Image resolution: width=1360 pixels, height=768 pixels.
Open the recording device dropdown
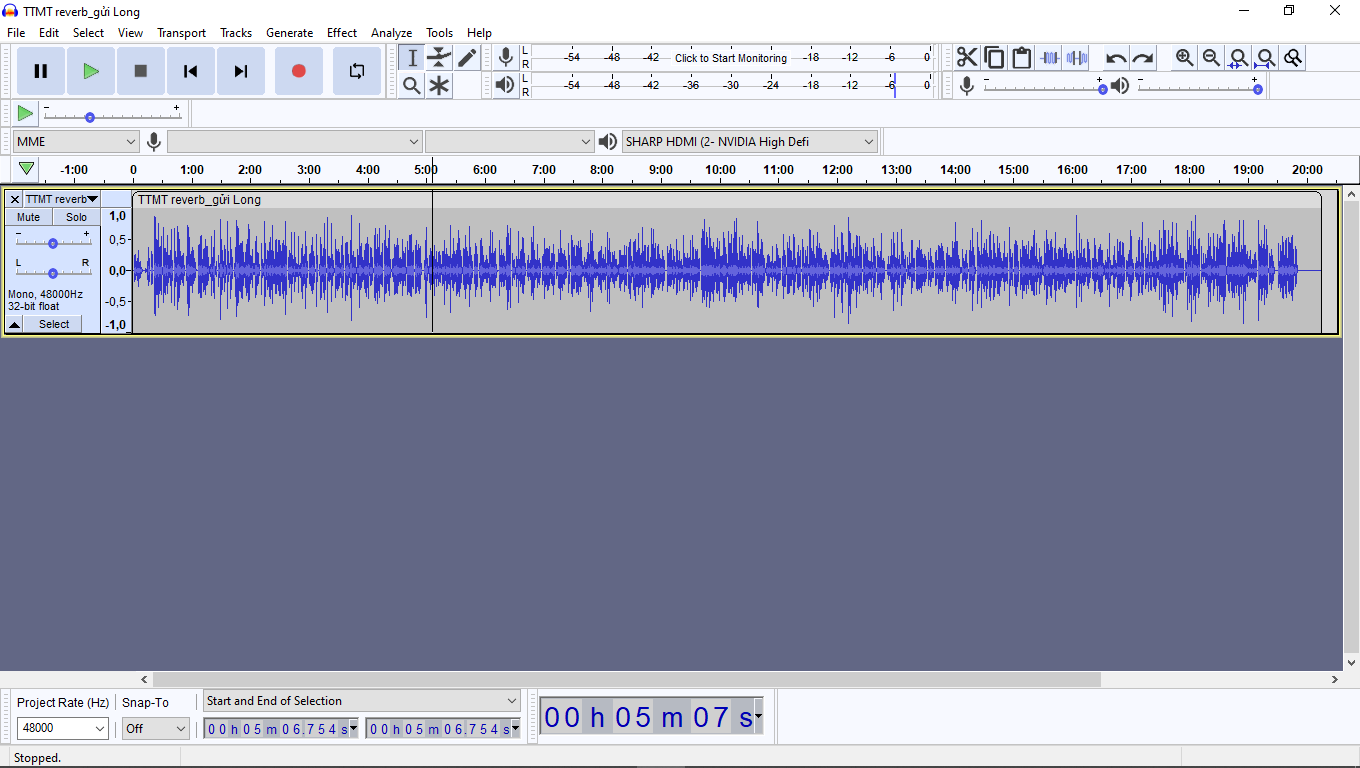point(295,141)
